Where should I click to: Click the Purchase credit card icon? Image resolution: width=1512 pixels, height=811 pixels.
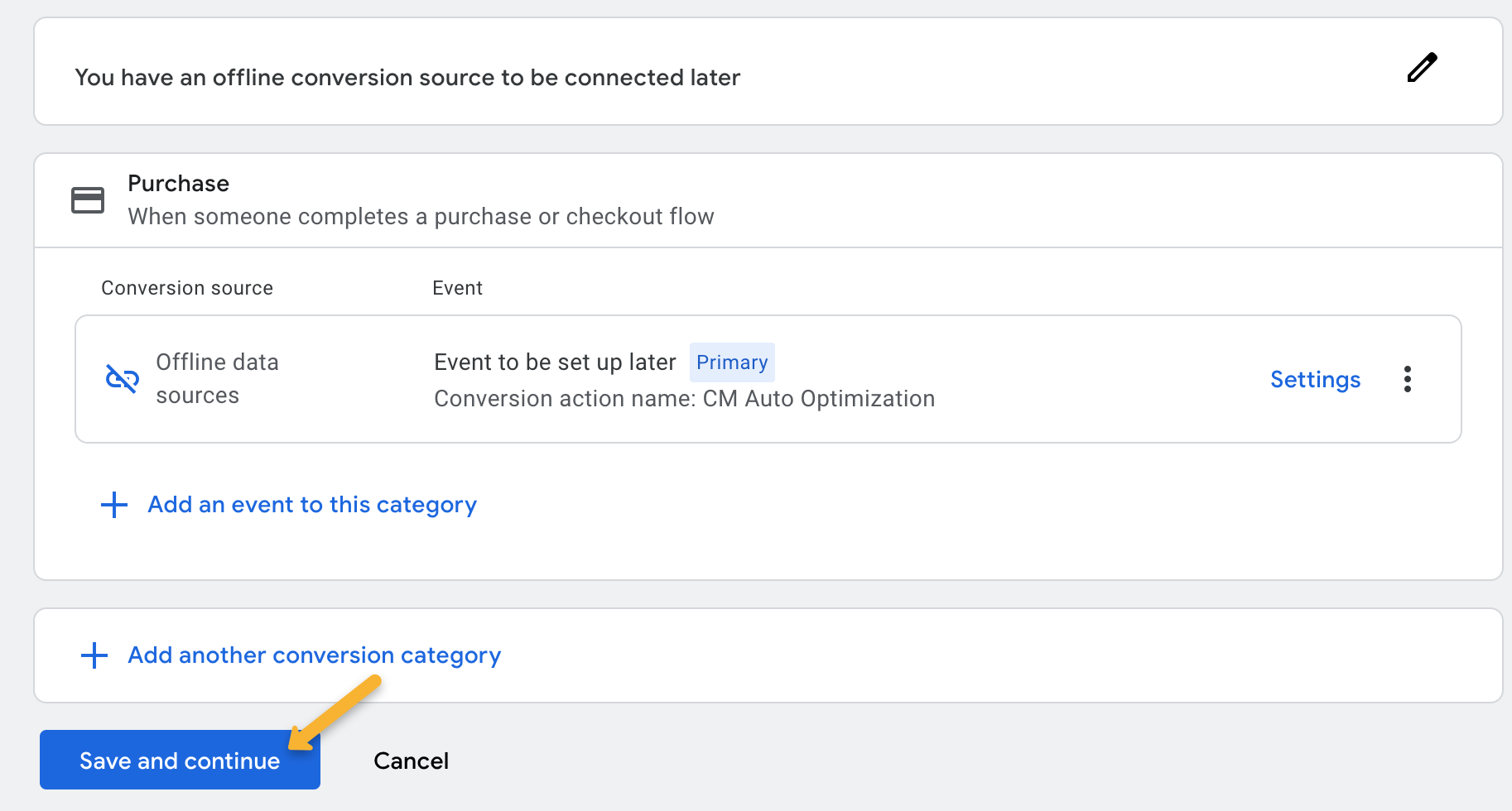[x=88, y=200]
